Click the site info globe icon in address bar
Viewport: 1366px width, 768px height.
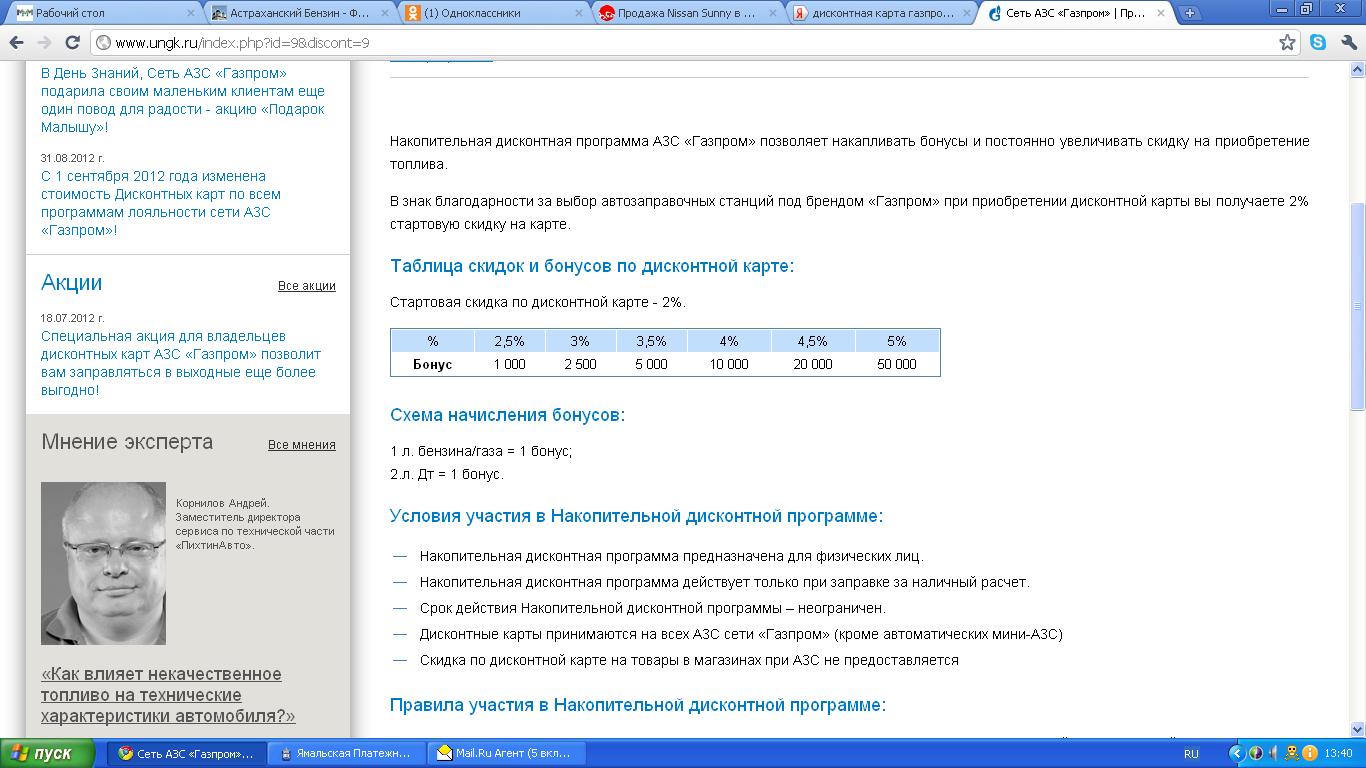pyautogui.click(x=103, y=43)
